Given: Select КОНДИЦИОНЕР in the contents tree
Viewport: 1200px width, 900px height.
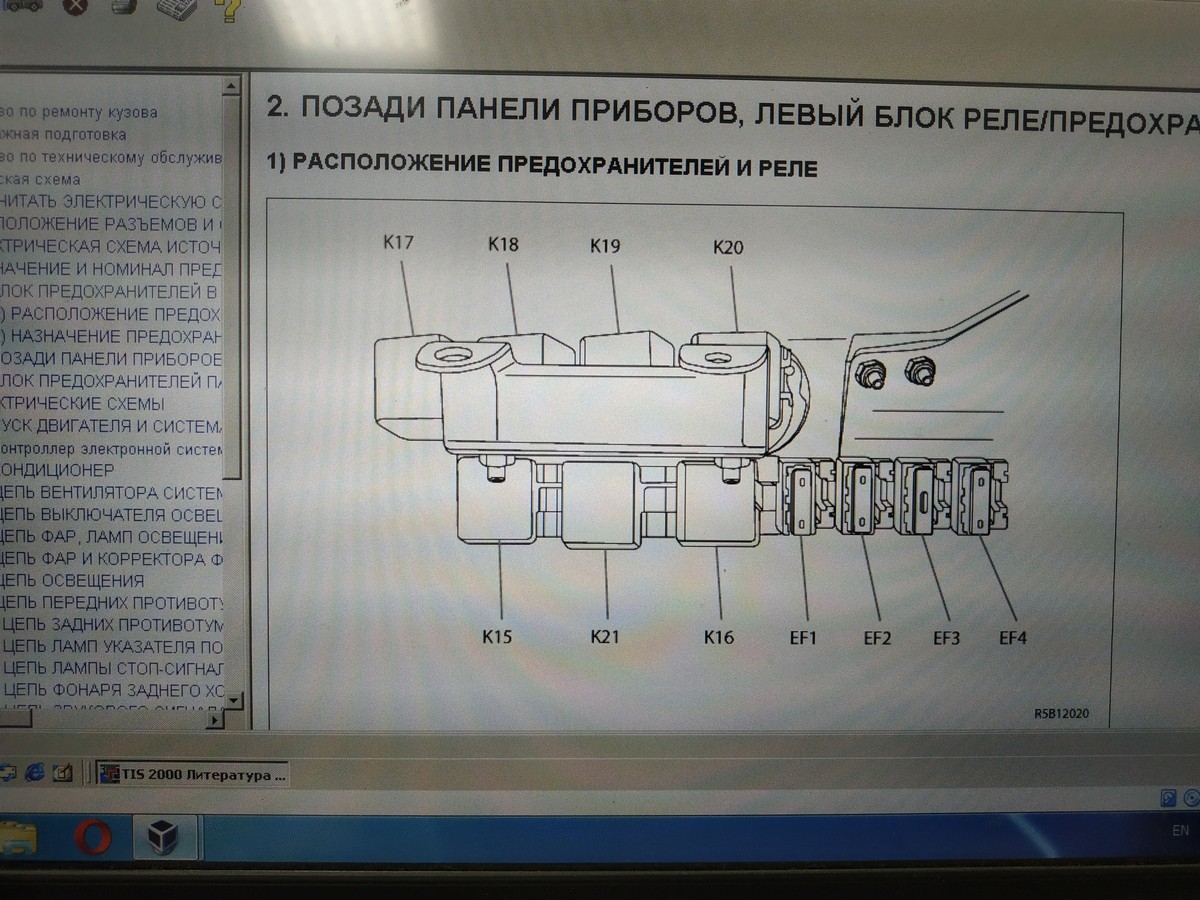Looking at the screenshot, I should click(x=58, y=470).
